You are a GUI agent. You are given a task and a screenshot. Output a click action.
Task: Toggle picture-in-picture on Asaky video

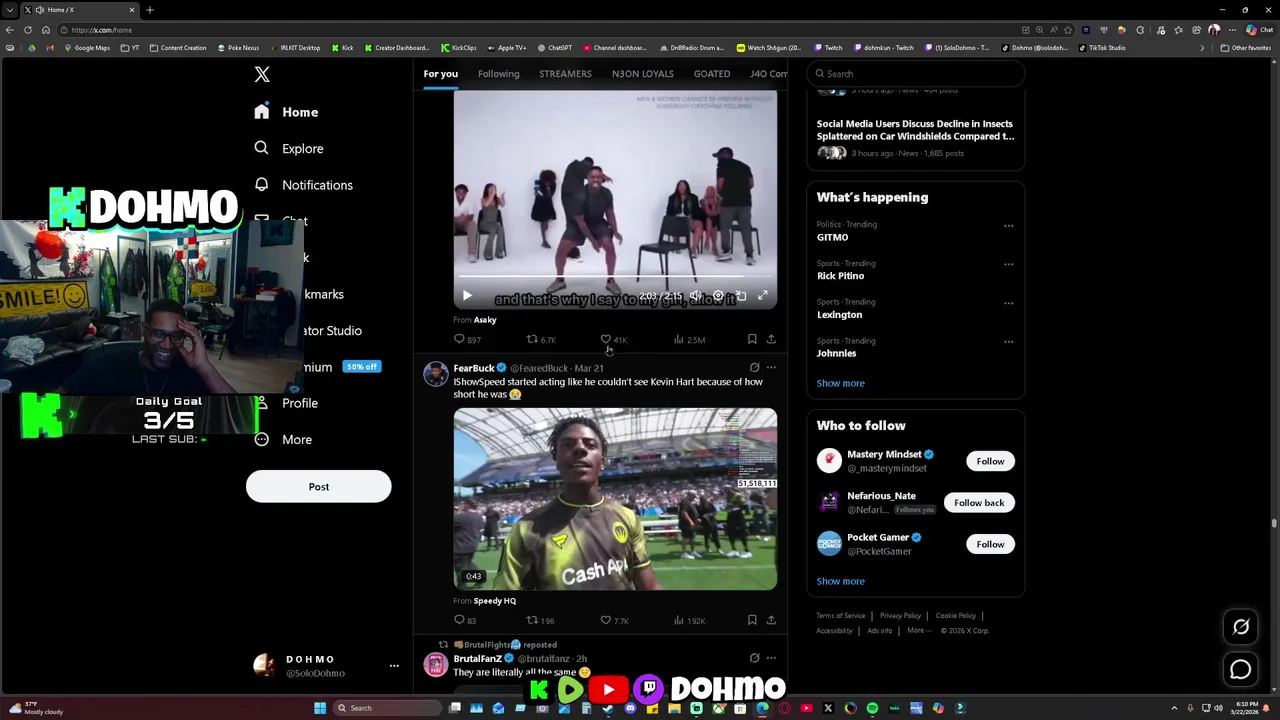pos(740,296)
